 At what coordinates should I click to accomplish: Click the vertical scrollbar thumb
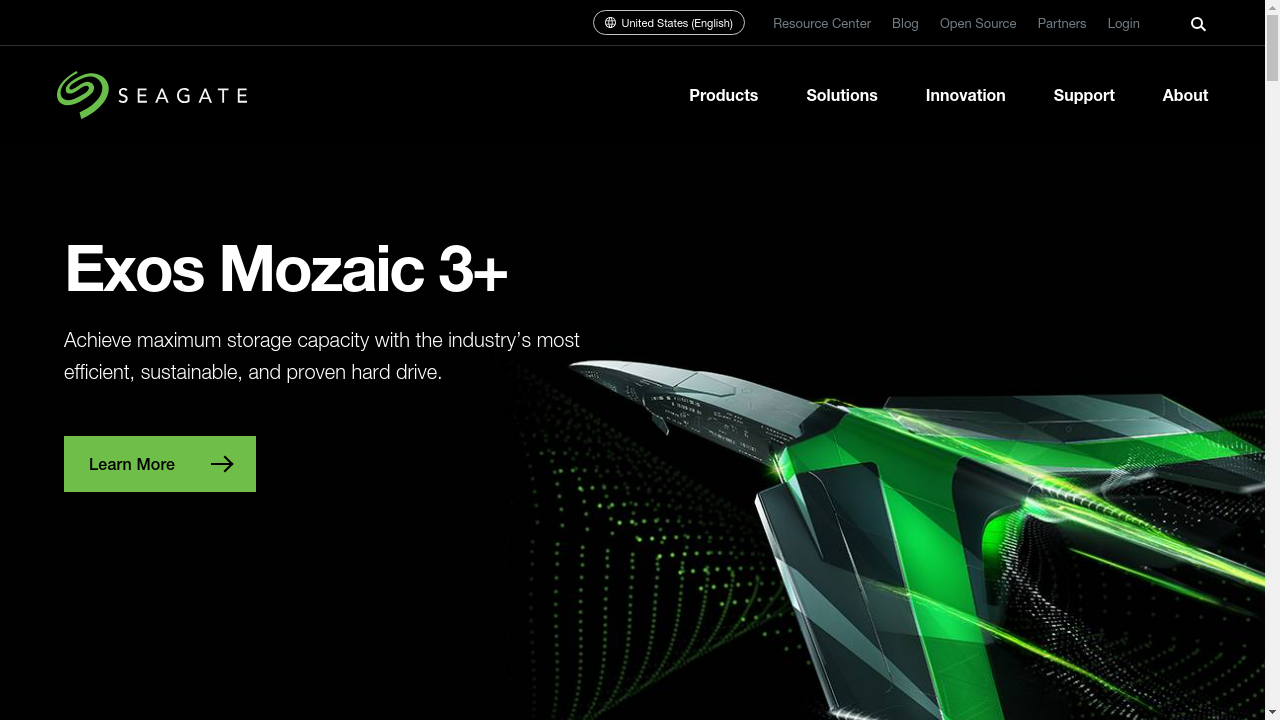(1272, 47)
